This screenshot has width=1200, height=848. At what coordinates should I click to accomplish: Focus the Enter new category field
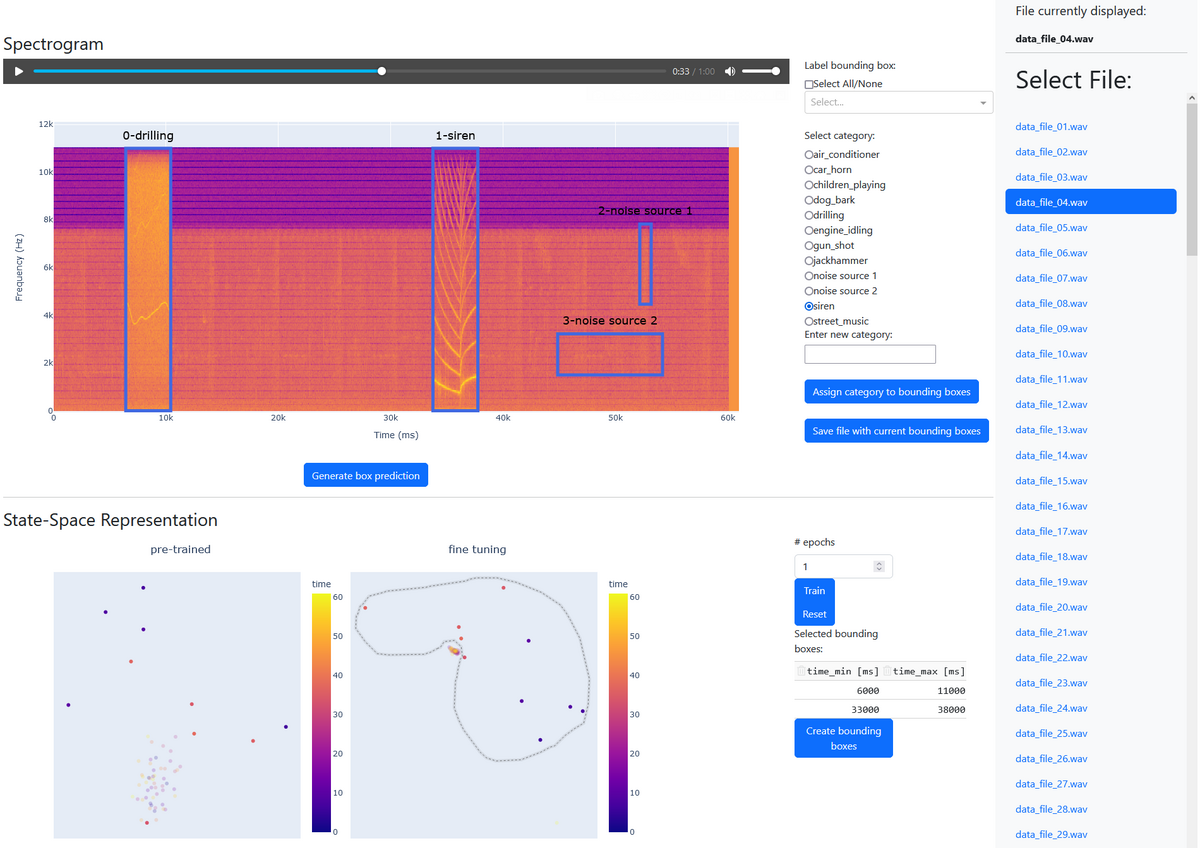[x=870, y=354]
